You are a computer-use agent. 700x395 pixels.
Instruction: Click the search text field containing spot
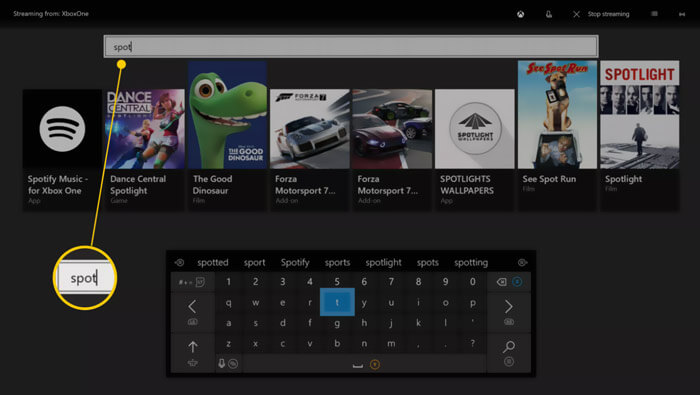click(x=351, y=46)
